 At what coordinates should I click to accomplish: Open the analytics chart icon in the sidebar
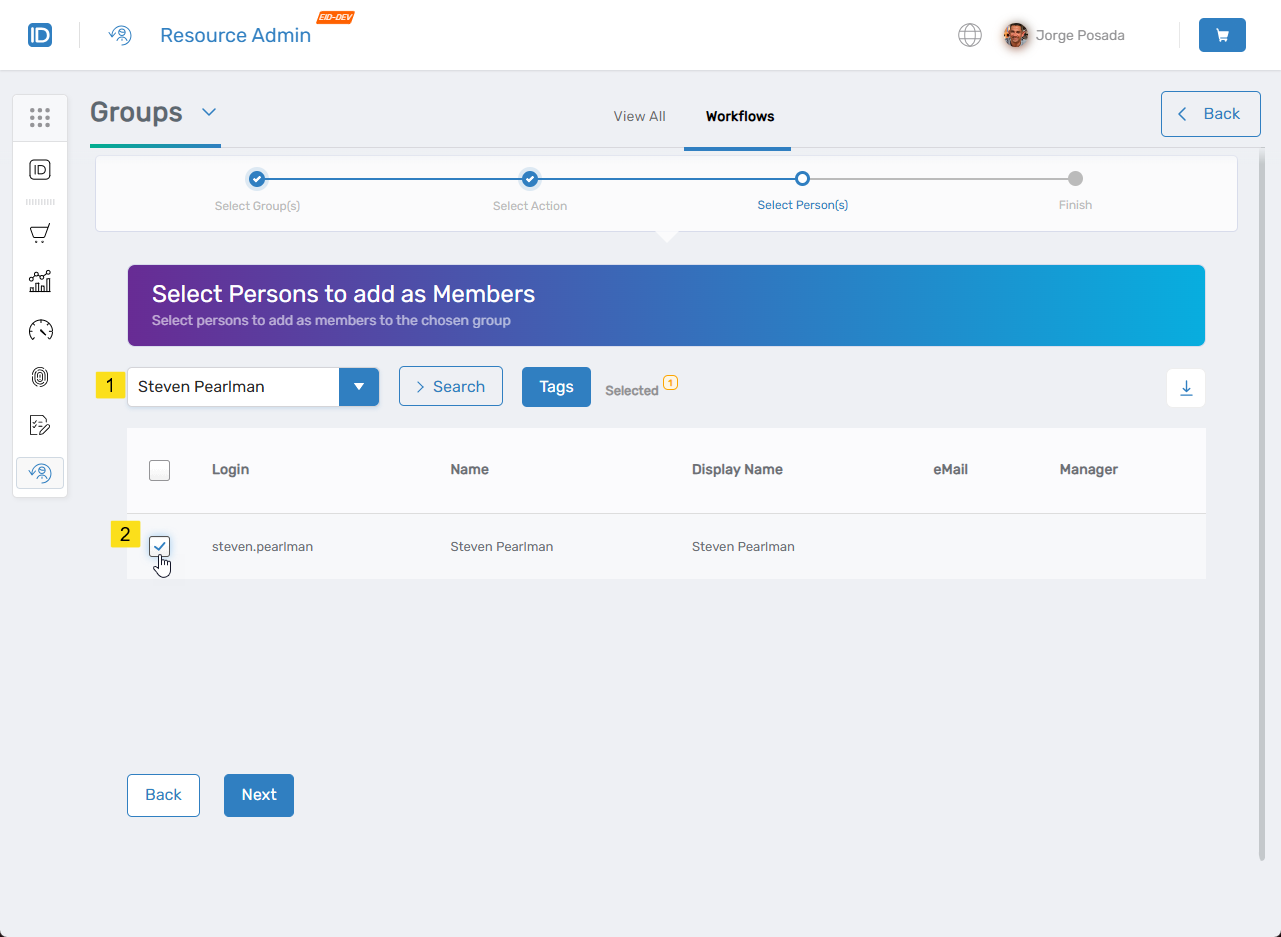[x=40, y=281]
